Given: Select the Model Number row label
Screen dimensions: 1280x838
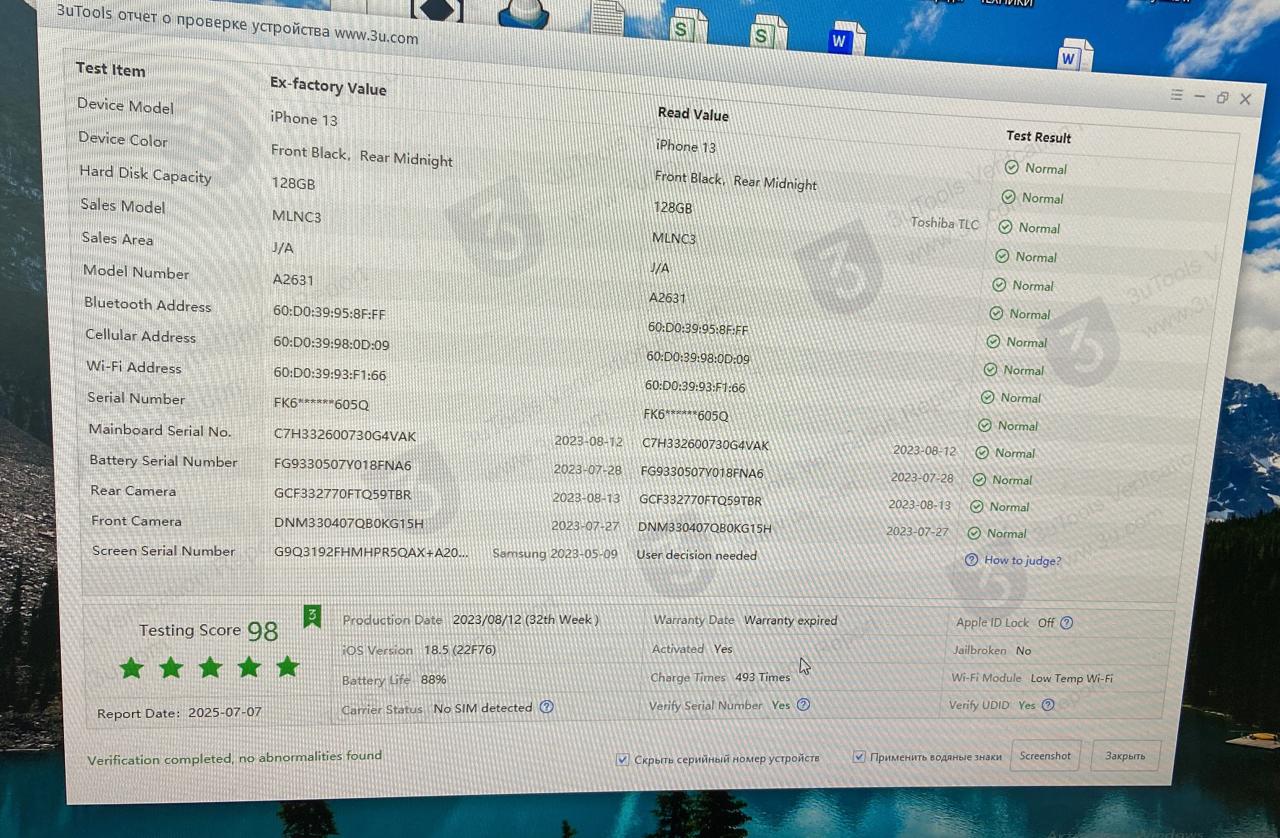Looking at the screenshot, I should tap(136, 272).
